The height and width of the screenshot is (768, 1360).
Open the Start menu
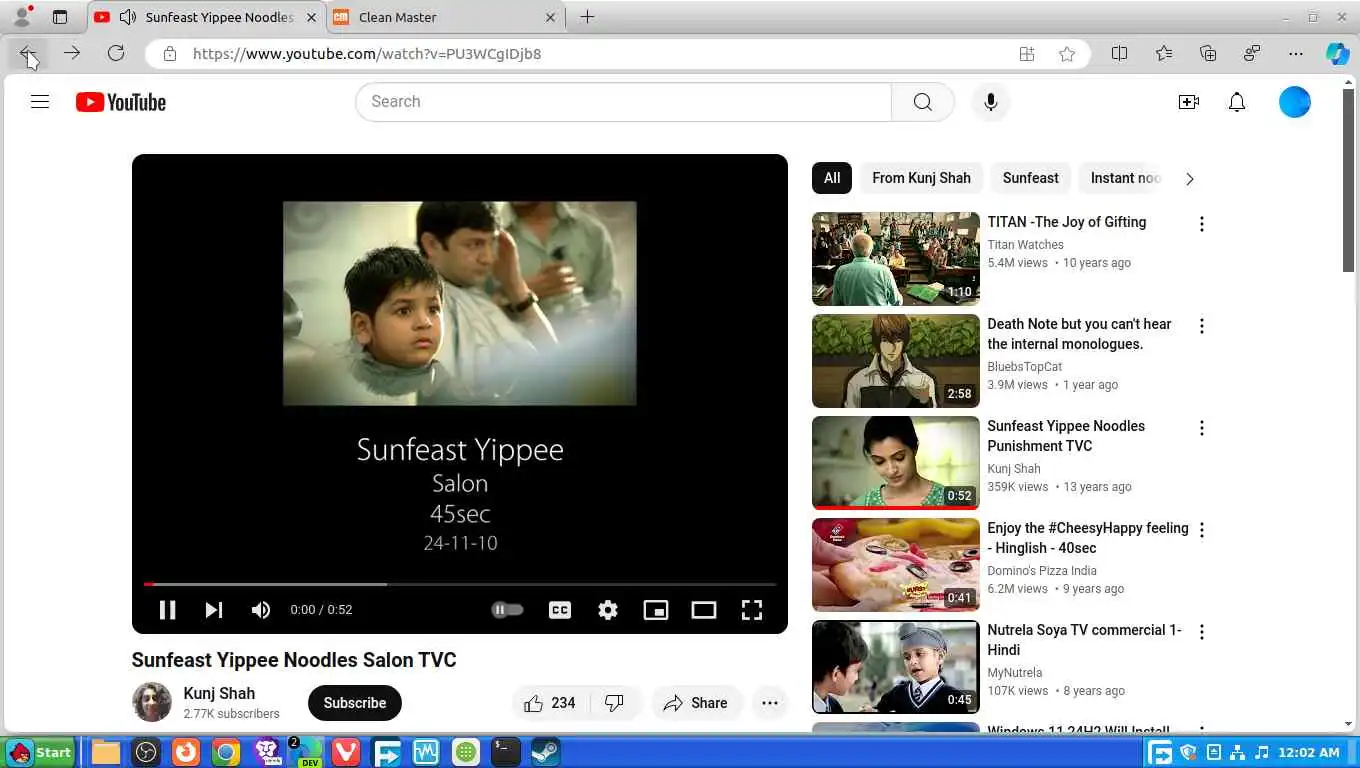coord(41,752)
